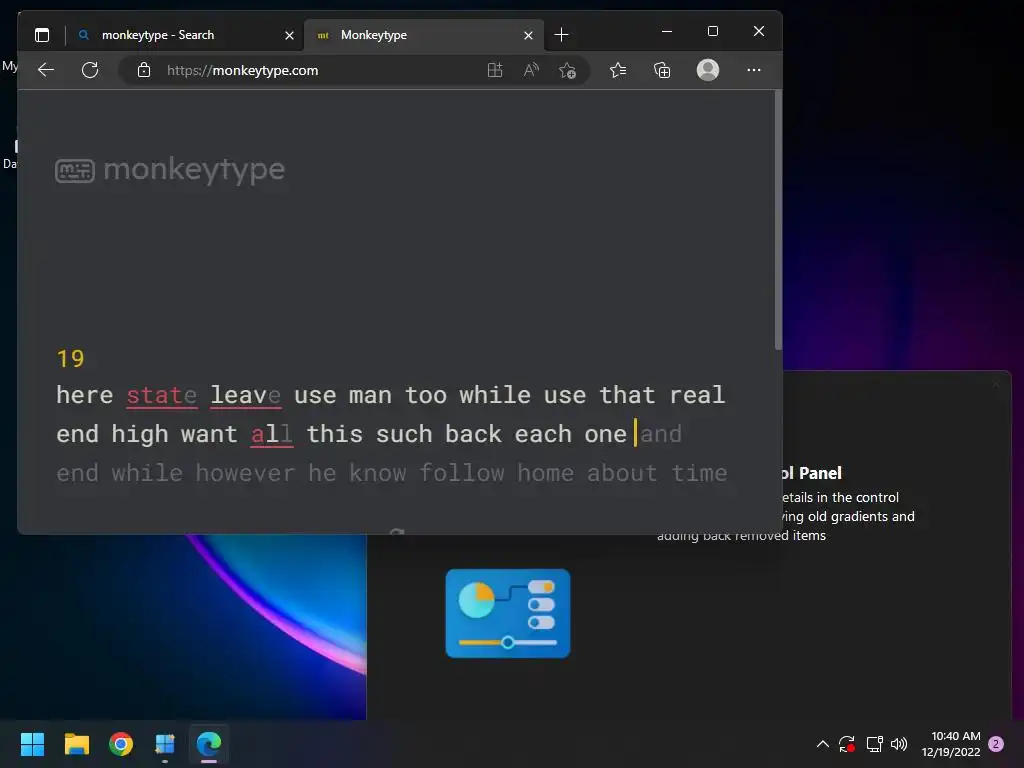
Task: Open Edge settings and more menu
Action: coord(754,70)
